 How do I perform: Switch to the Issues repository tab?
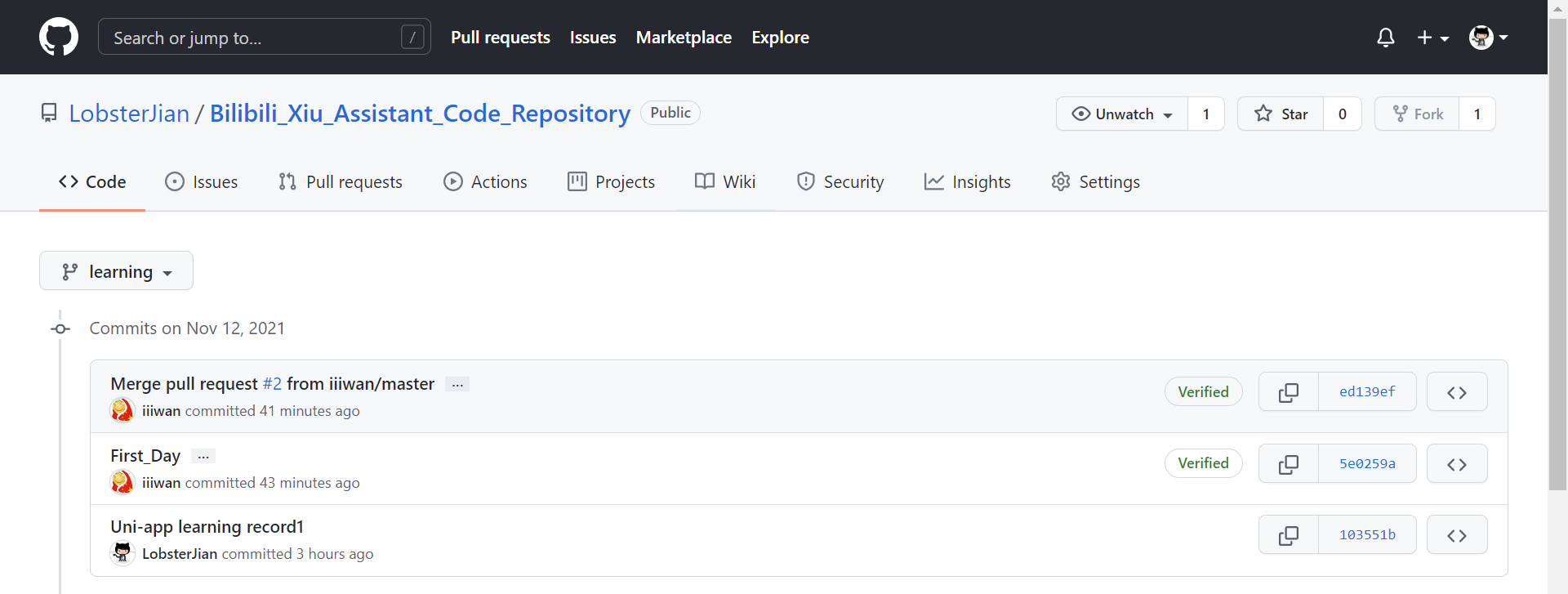(x=202, y=182)
